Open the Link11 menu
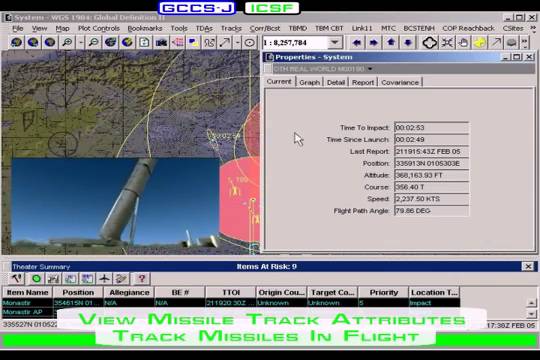The width and height of the screenshot is (540, 360). point(362,28)
